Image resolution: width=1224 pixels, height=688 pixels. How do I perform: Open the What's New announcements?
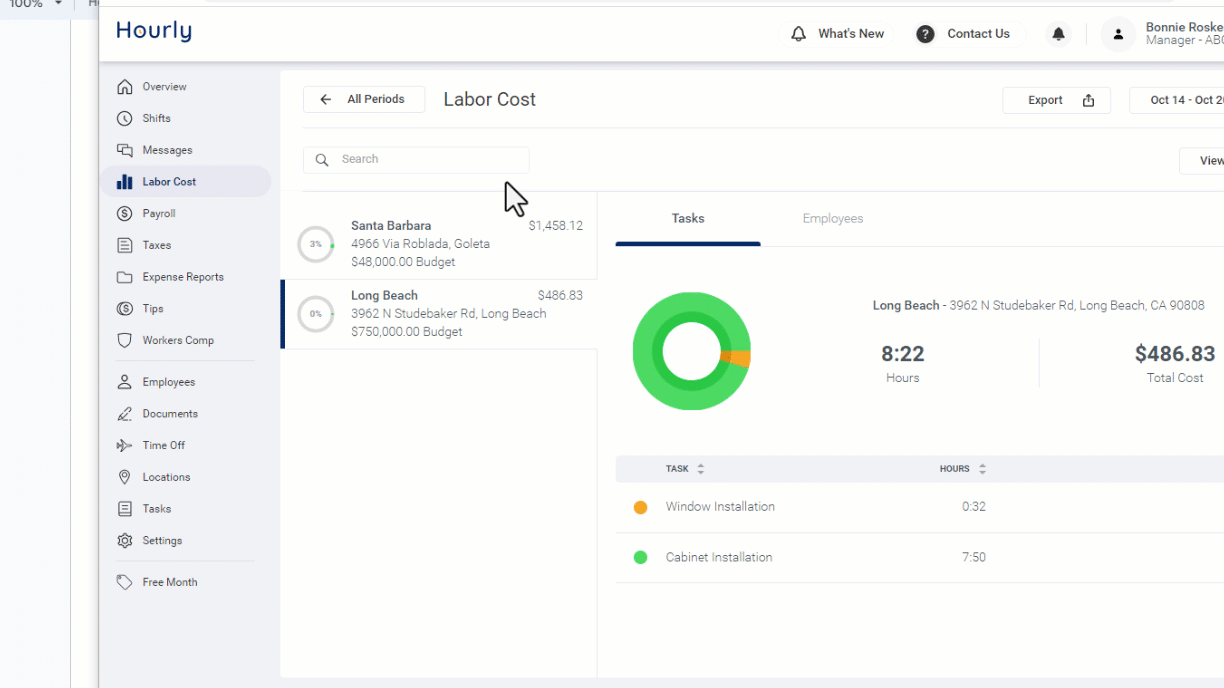pos(837,34)
